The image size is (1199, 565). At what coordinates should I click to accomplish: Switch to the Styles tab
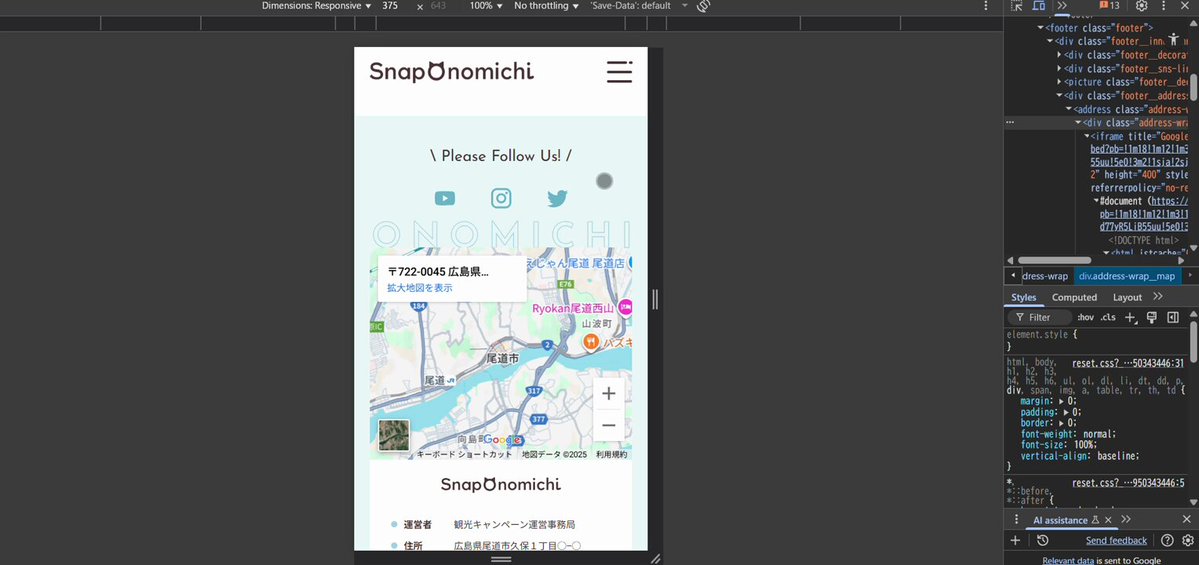pyautogui.click(x=1023, y=297)
